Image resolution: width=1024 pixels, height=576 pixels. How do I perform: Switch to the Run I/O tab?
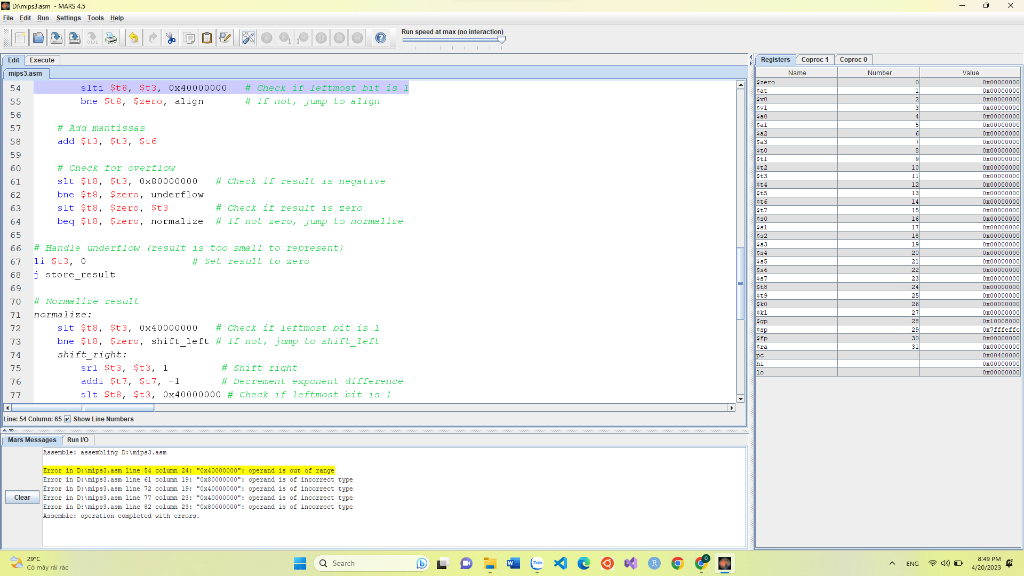click(78, 440)
